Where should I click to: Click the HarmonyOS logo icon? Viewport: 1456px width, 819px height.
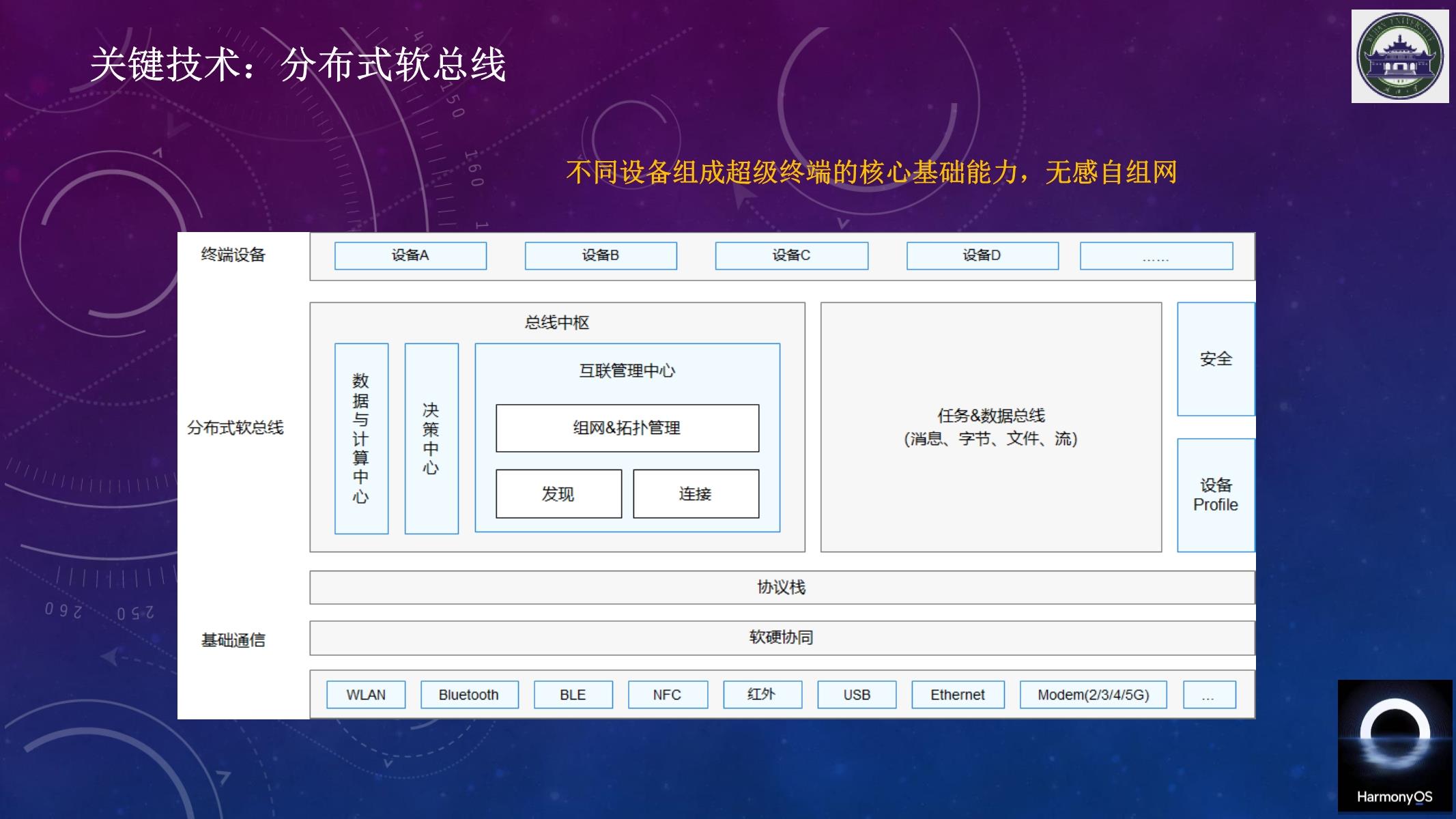coord(1393,749)
